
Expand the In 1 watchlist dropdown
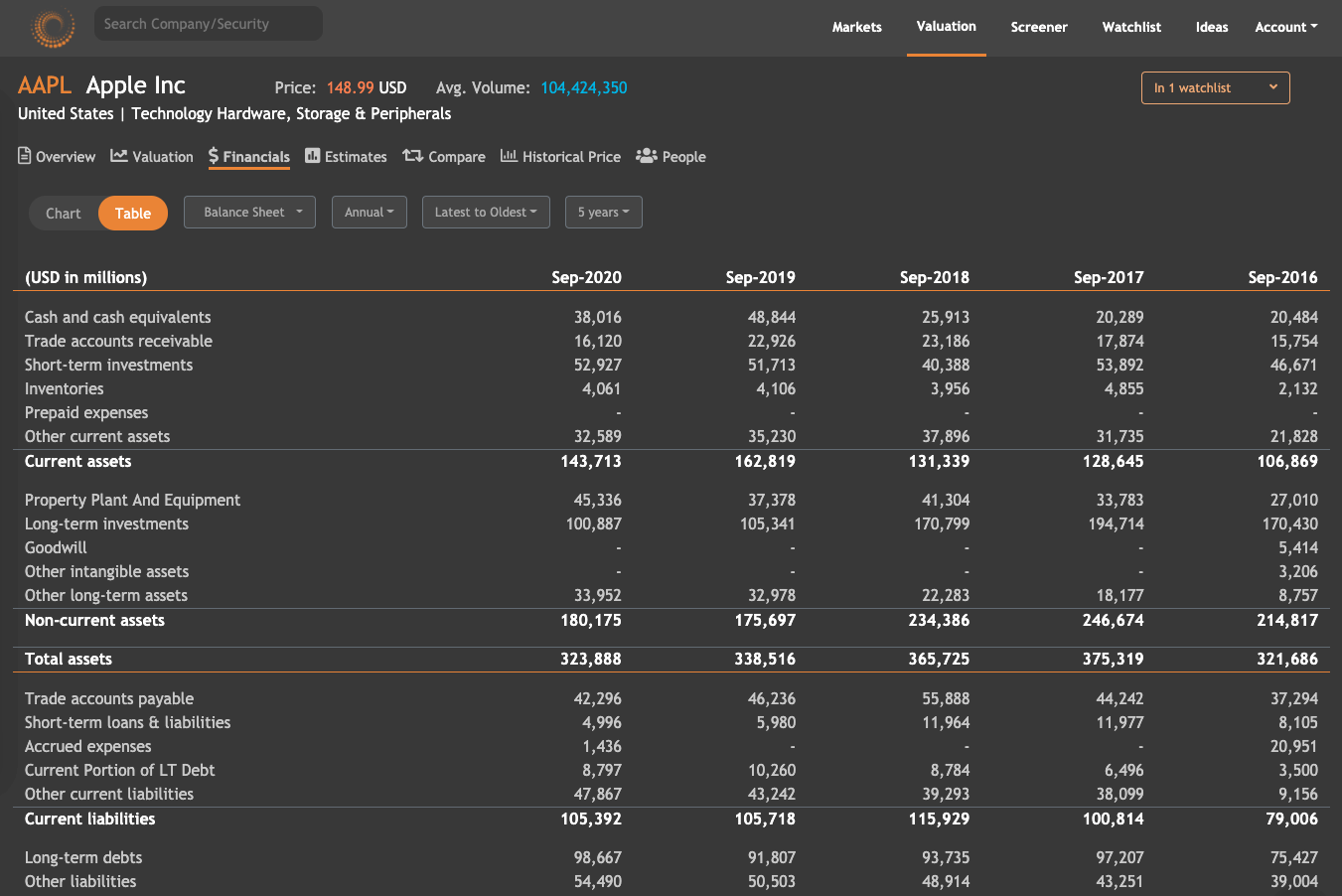tap(1216, 87)
